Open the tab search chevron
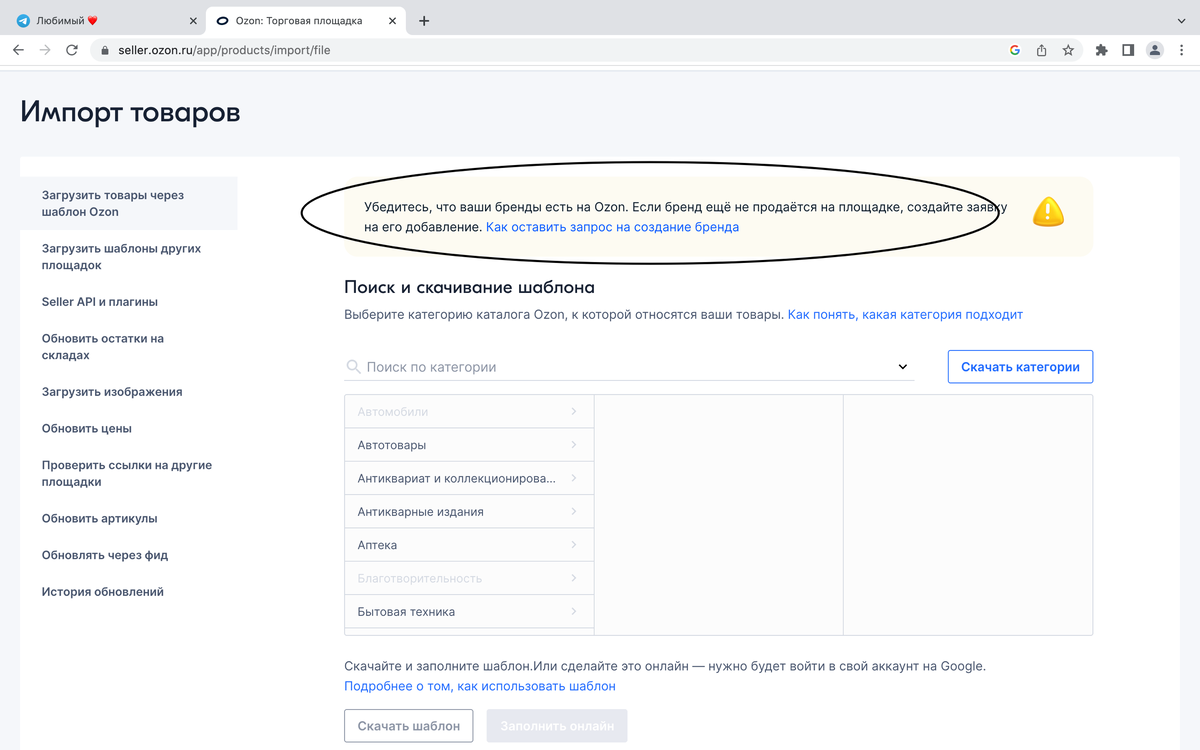Image resolution: width=1200 pixels, height=750 pixels. (1181, 20)
